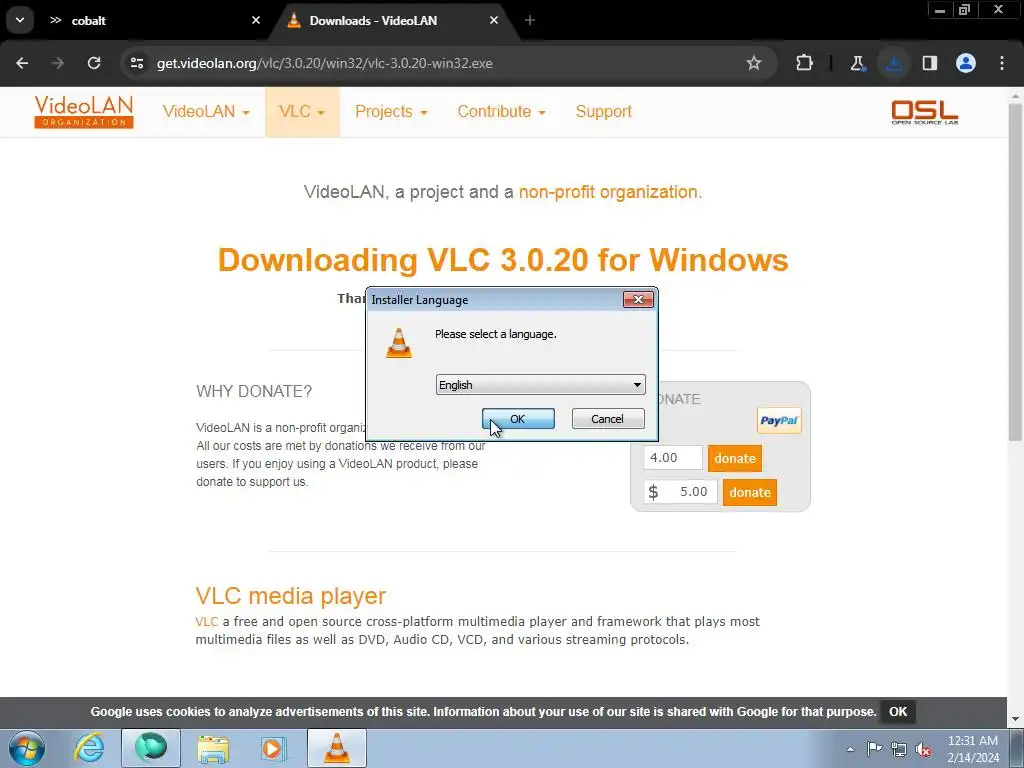Click the VideoLAN Organization logo

tap(84, 112)
